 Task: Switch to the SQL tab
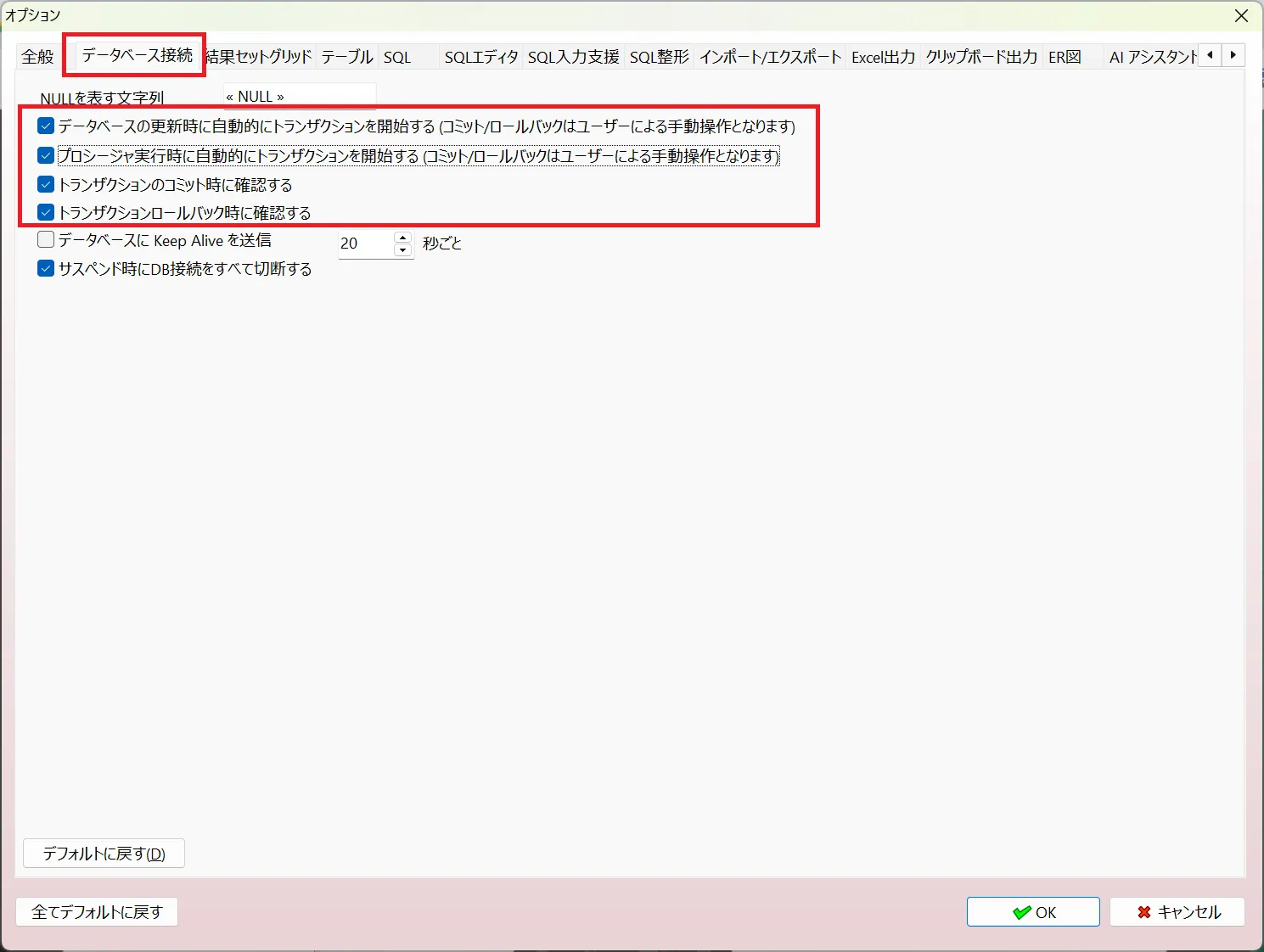(x=397, y=57)
